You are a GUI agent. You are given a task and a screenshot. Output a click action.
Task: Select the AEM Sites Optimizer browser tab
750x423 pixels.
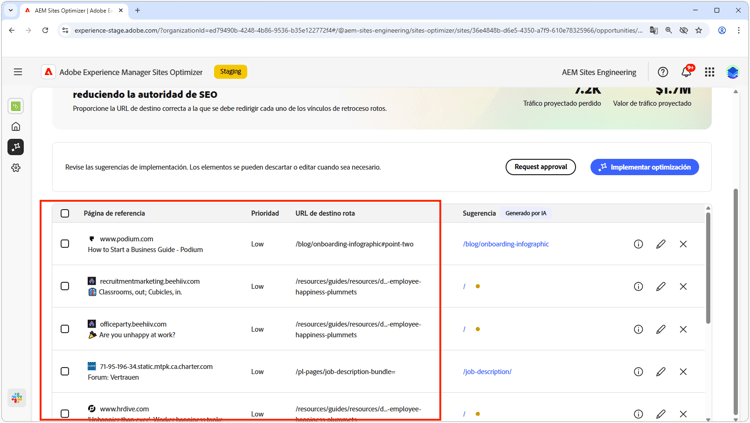(72, 10)
